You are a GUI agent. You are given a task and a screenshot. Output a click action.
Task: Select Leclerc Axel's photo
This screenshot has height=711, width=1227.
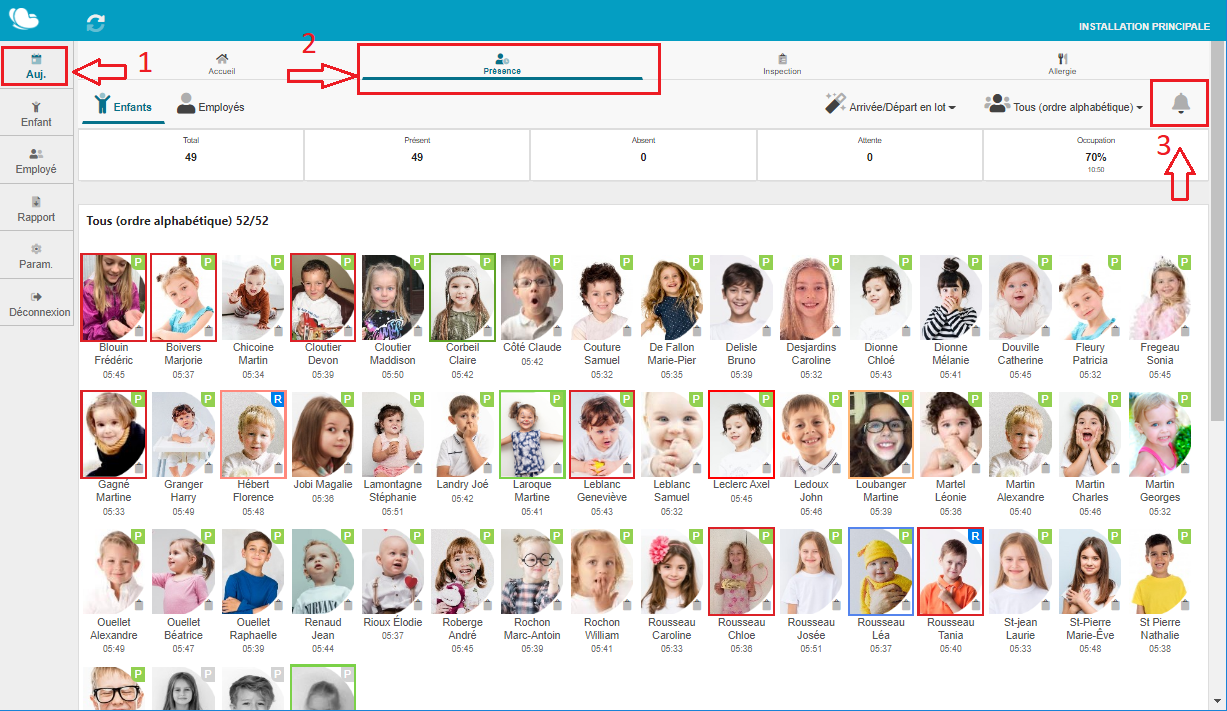click(x=741, y=435)
